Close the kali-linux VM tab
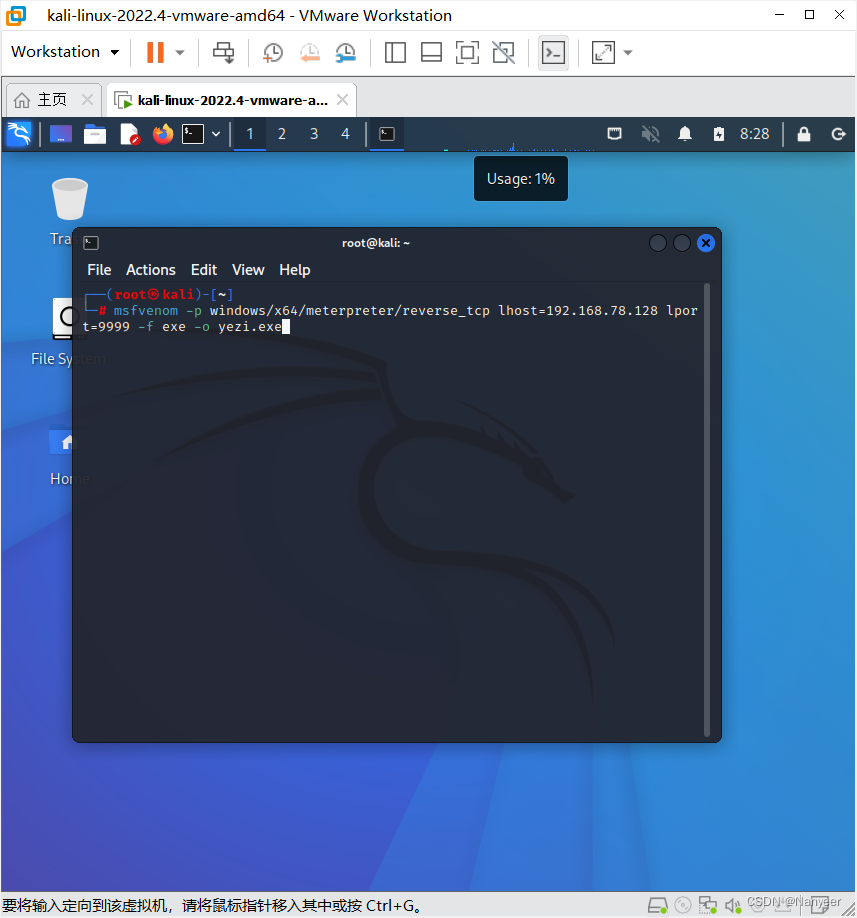The width and height of the screenshot is (857, 918). click(x=342, y=100)
